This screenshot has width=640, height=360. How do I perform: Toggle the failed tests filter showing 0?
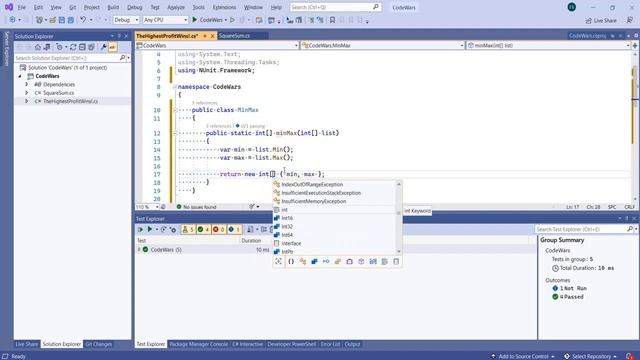pyautogui.click(x=219, y=229)
